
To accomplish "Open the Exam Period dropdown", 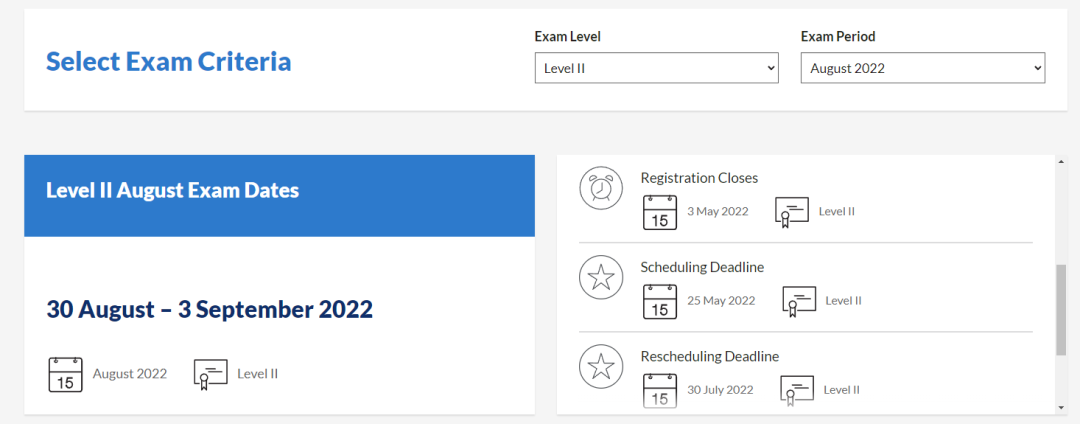I will 922,68.
